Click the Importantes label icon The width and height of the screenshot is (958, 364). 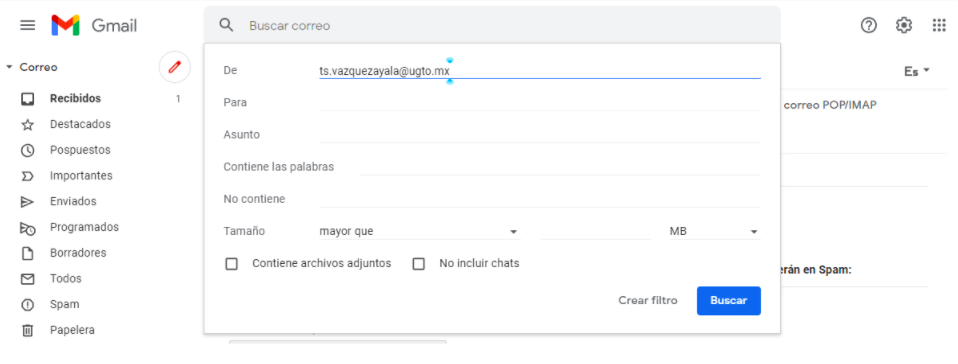point(27,176)
